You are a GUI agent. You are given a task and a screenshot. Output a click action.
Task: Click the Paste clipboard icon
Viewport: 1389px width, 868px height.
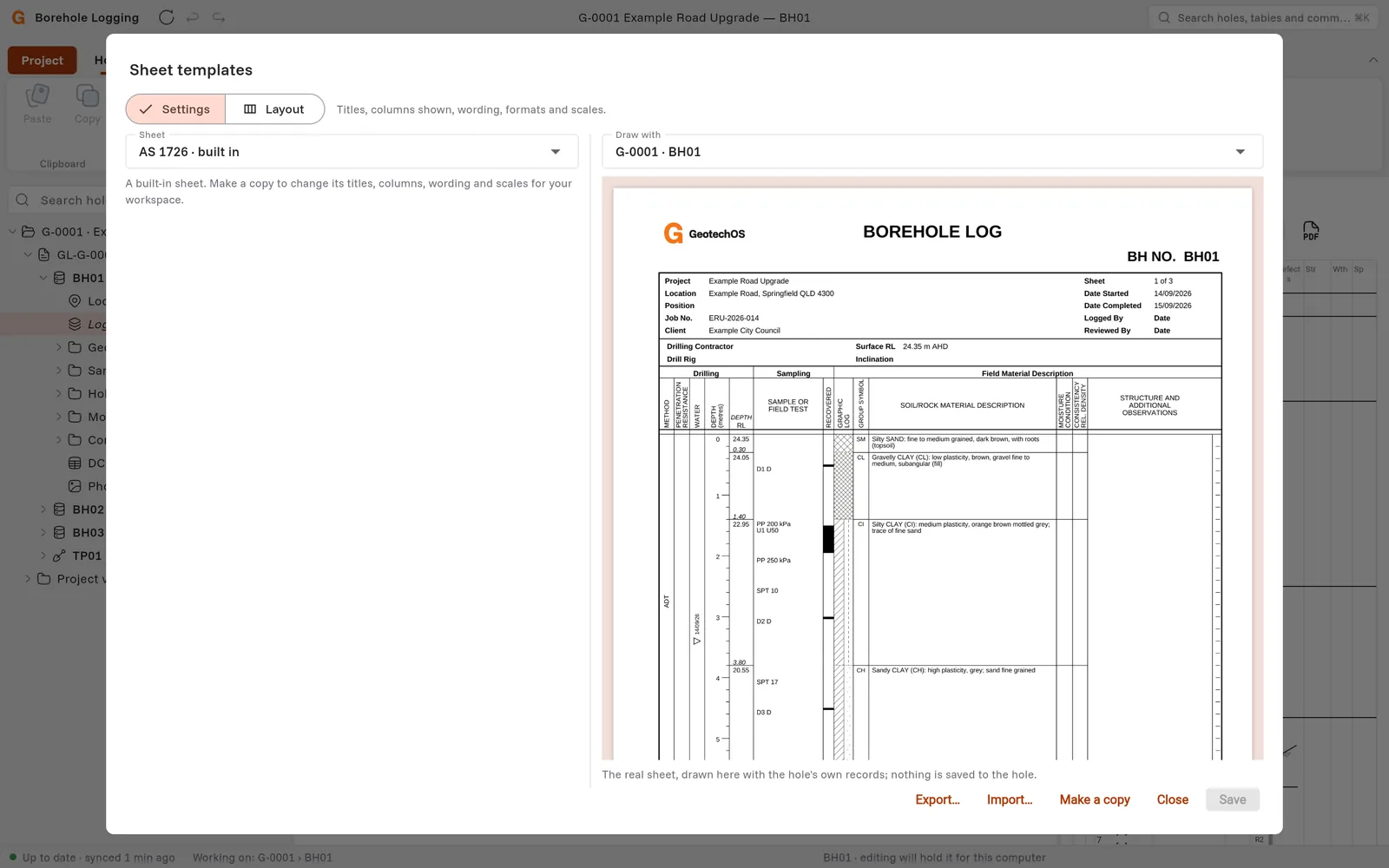click(x=37, y=95)
